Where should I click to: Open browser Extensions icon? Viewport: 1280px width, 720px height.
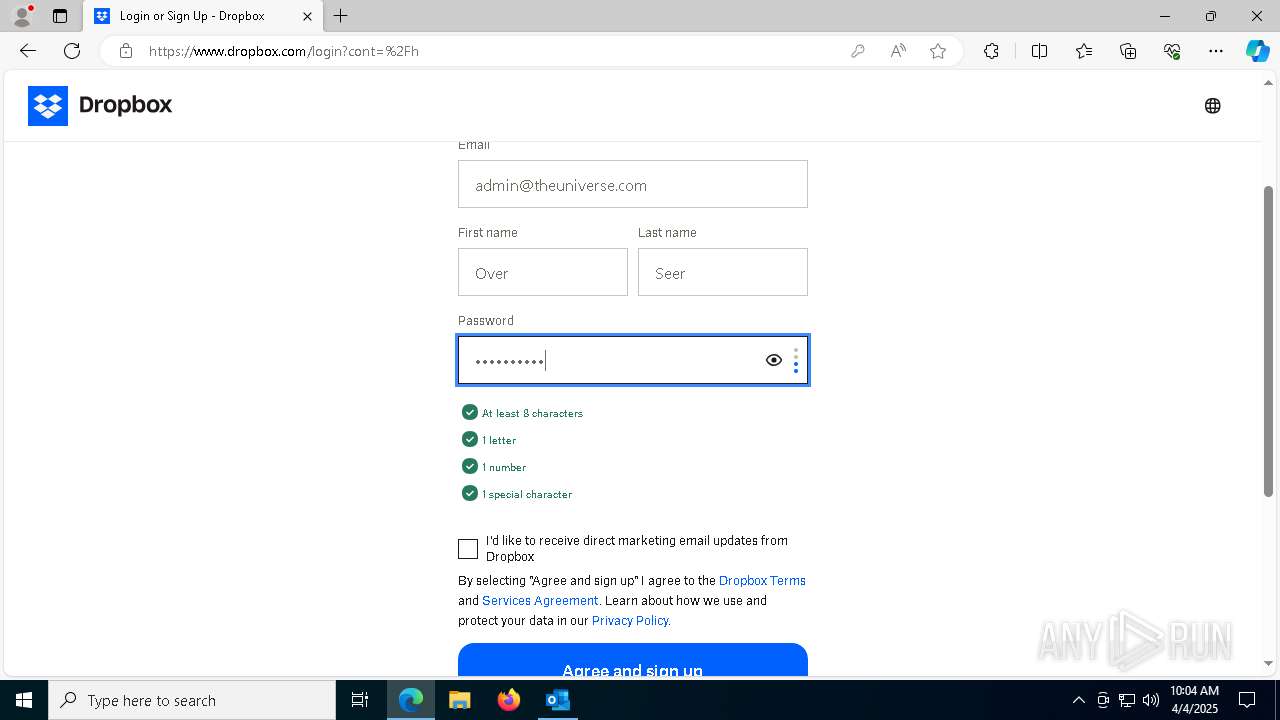[x=991, y=51]
